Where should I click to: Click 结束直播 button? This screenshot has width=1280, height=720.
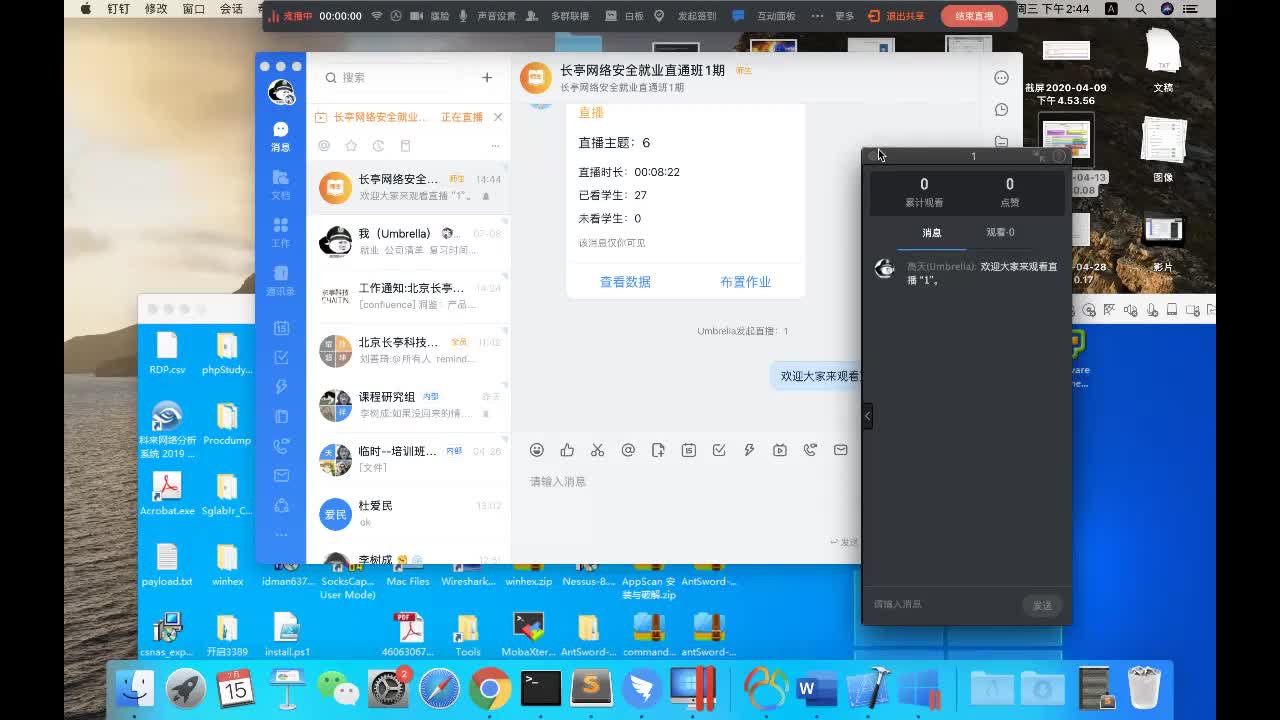[974, 16]
